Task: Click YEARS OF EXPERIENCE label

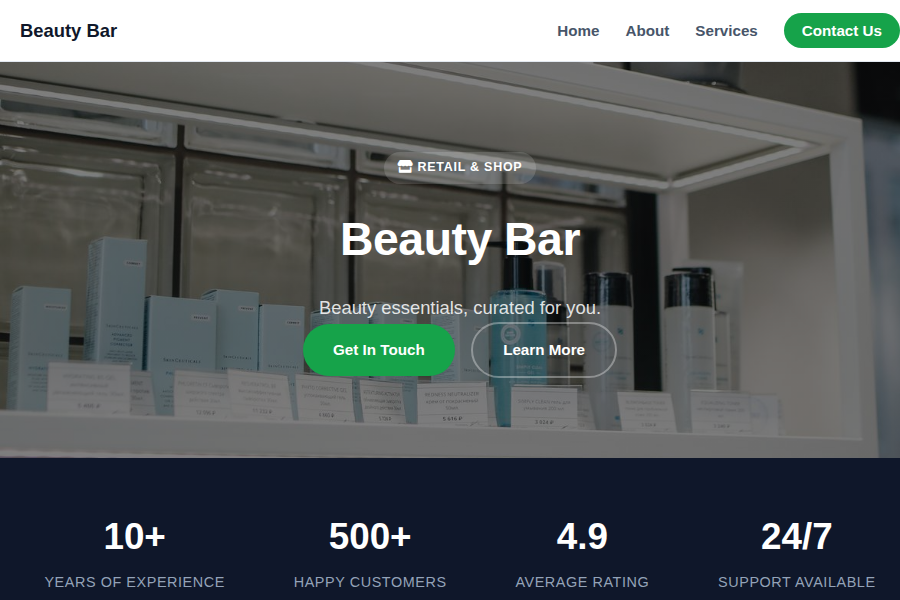Action: pyautogui.click(x=134, y=582)
